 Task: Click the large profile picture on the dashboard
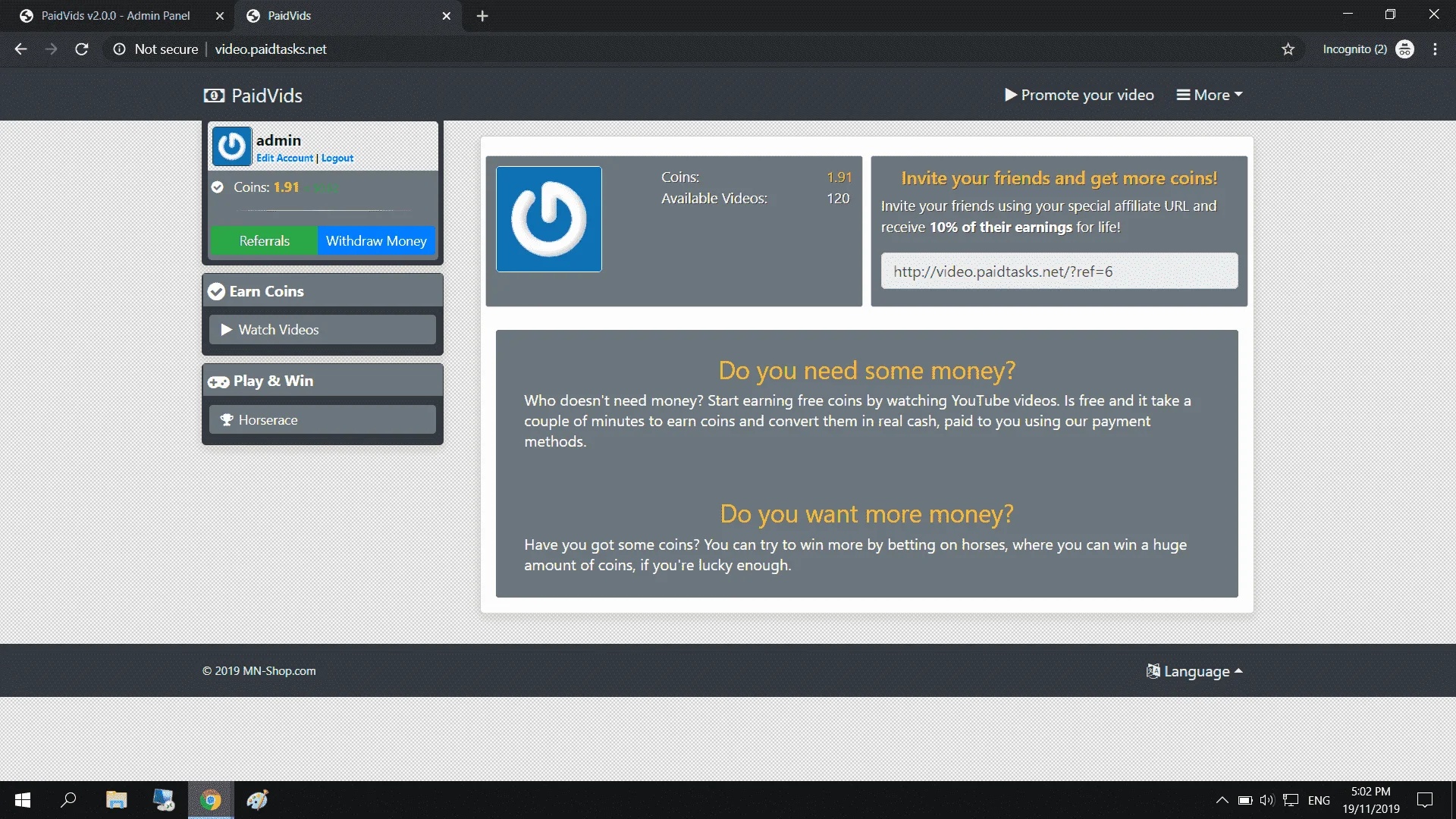pos(549,219)
